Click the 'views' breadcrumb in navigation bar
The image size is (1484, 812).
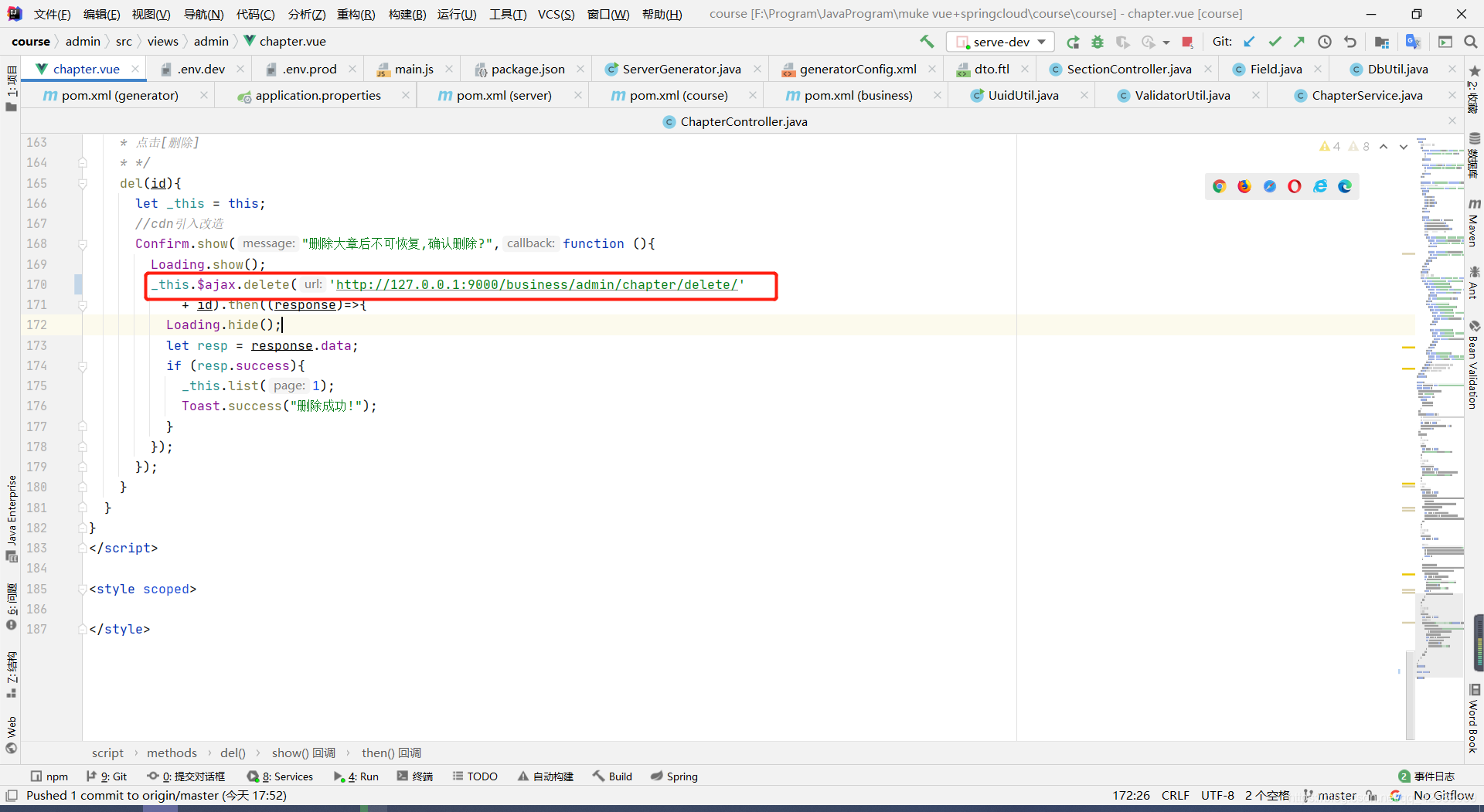(162, 42)
